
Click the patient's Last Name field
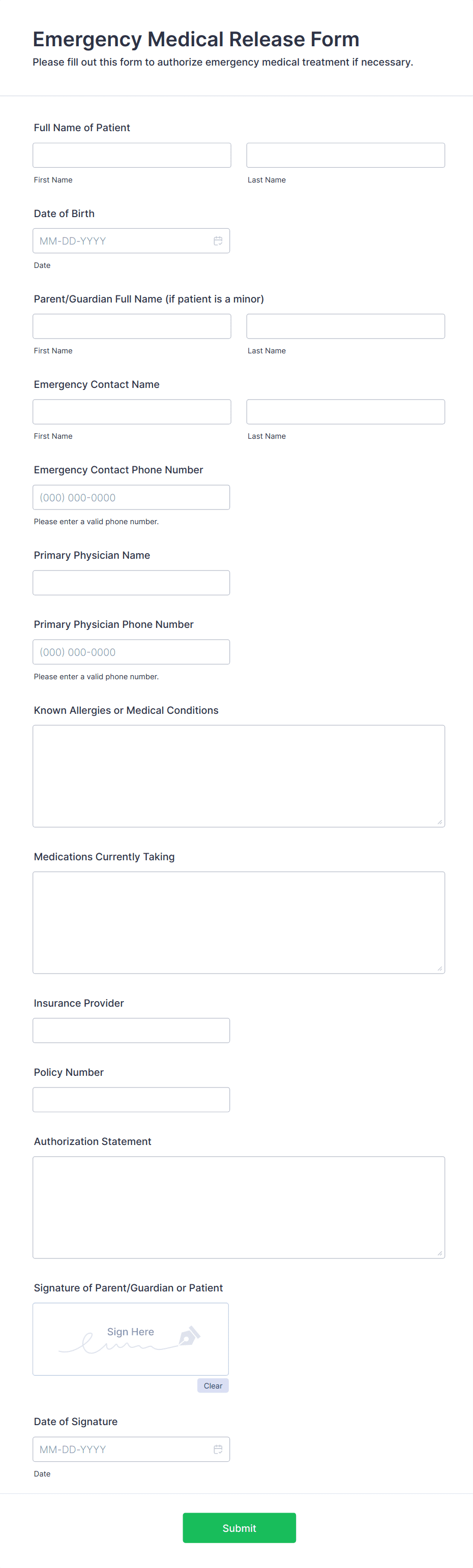pyautogui.click(x=345, y=155)
